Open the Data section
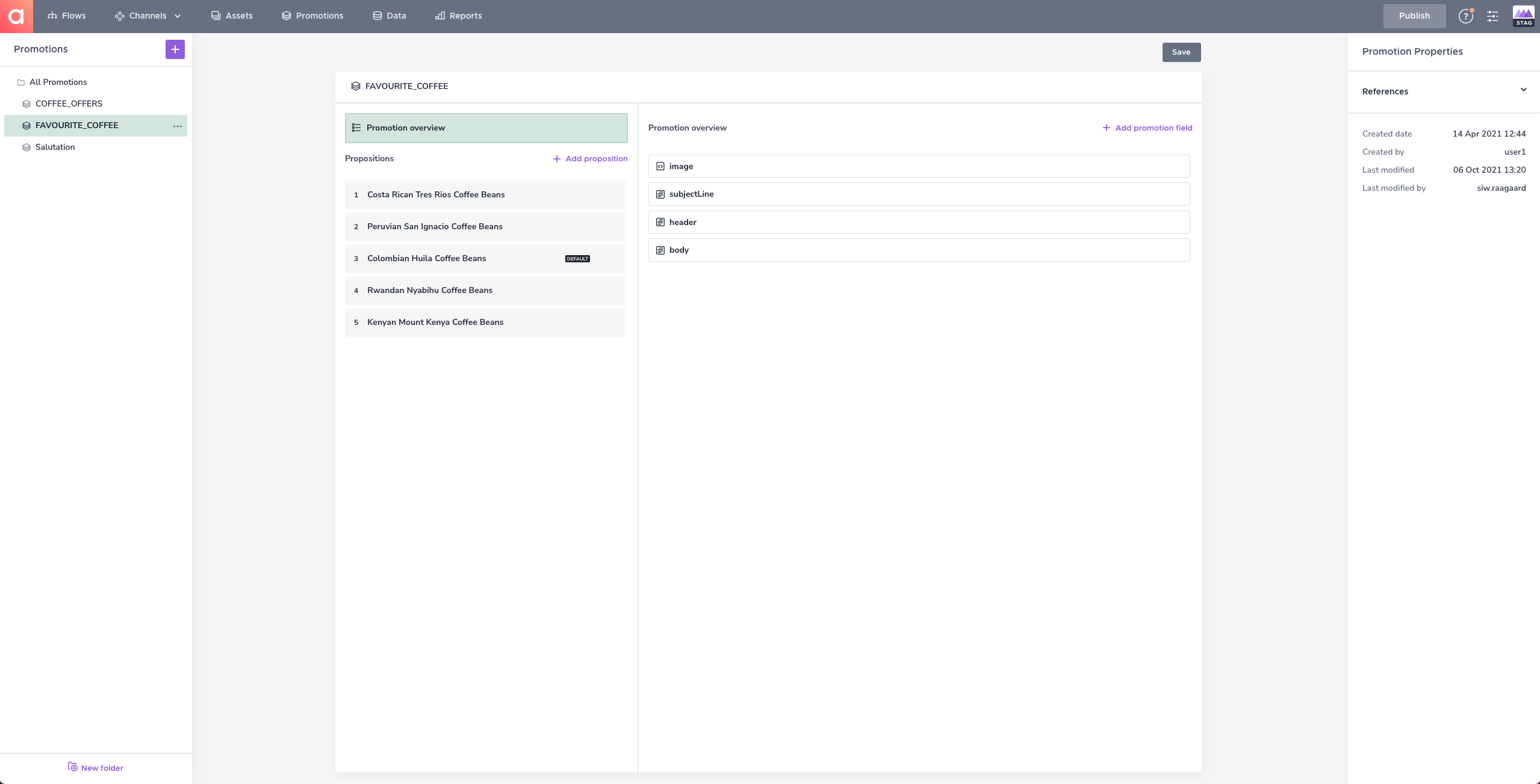The width and height of the screenshot is (1540, 784). 390,16
